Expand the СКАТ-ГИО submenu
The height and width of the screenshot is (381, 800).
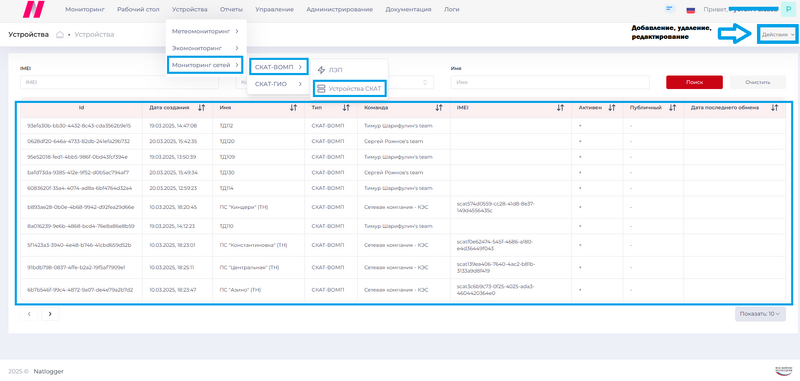279,84
